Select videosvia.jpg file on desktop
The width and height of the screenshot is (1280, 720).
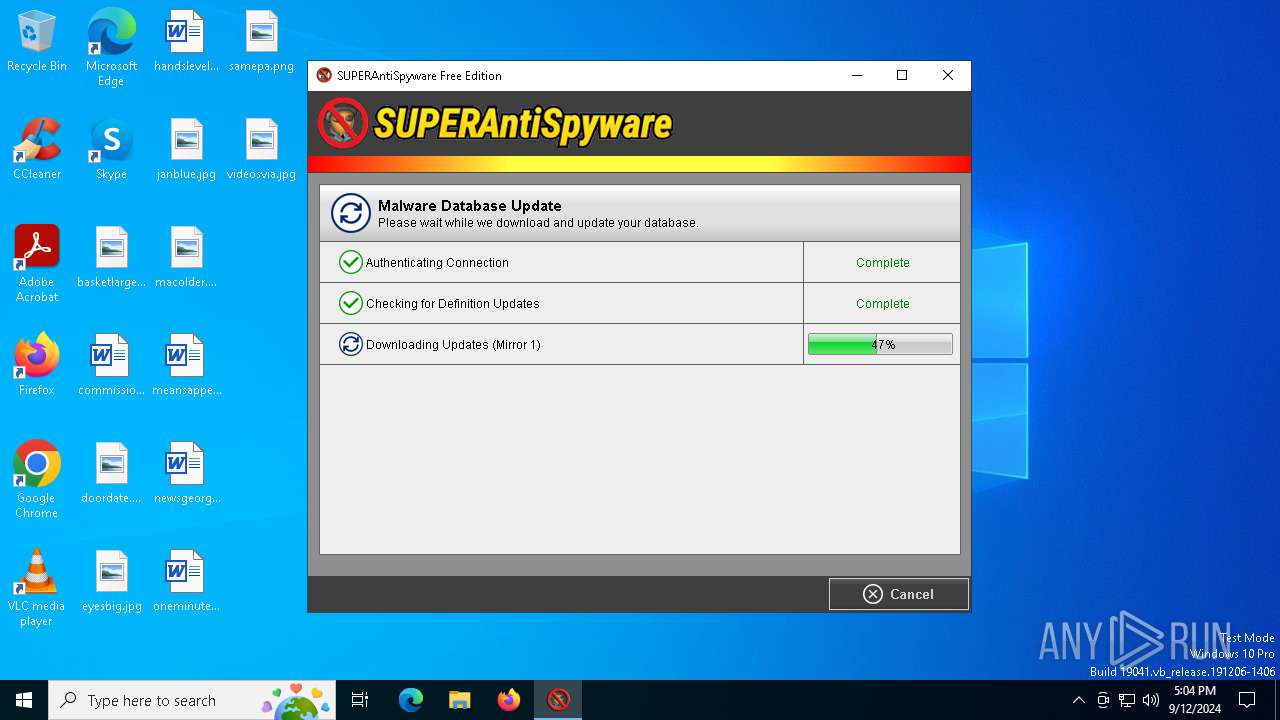[261, 150]
